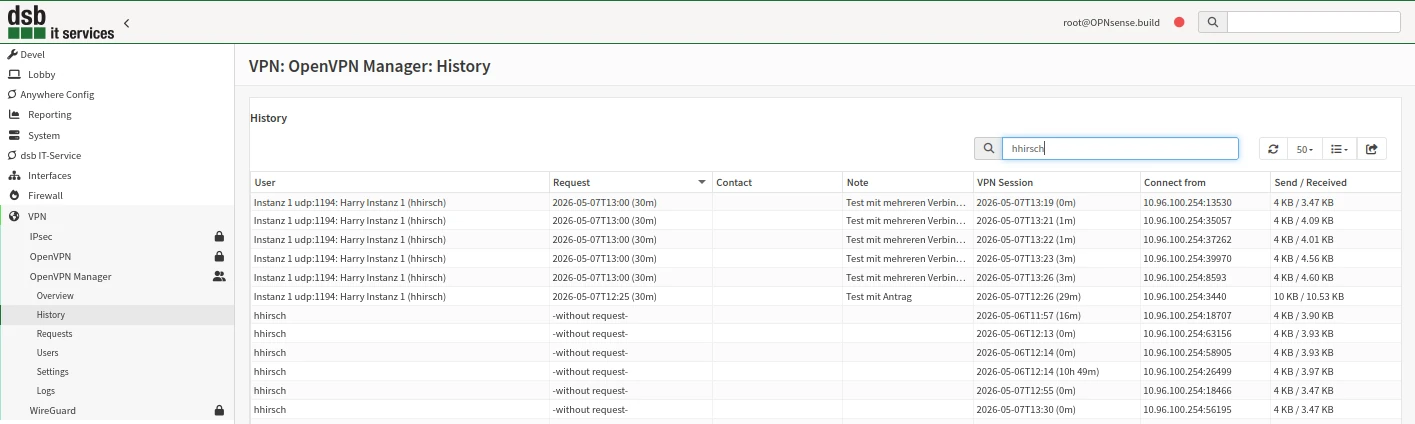Refresh the history table
1415x424 pixels.
tap(1273, 149)
